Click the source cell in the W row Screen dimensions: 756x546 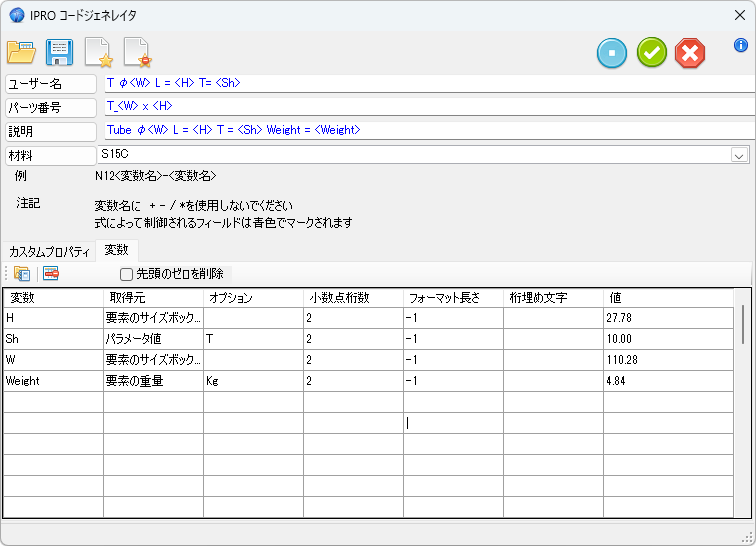(153, 360)
